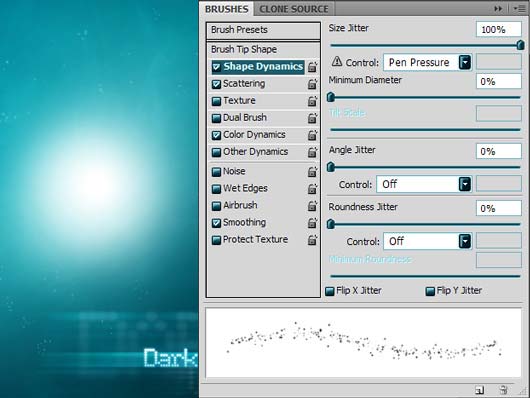
Task: Open the Brushes panel flyout menu
Action: pos(520,9)
